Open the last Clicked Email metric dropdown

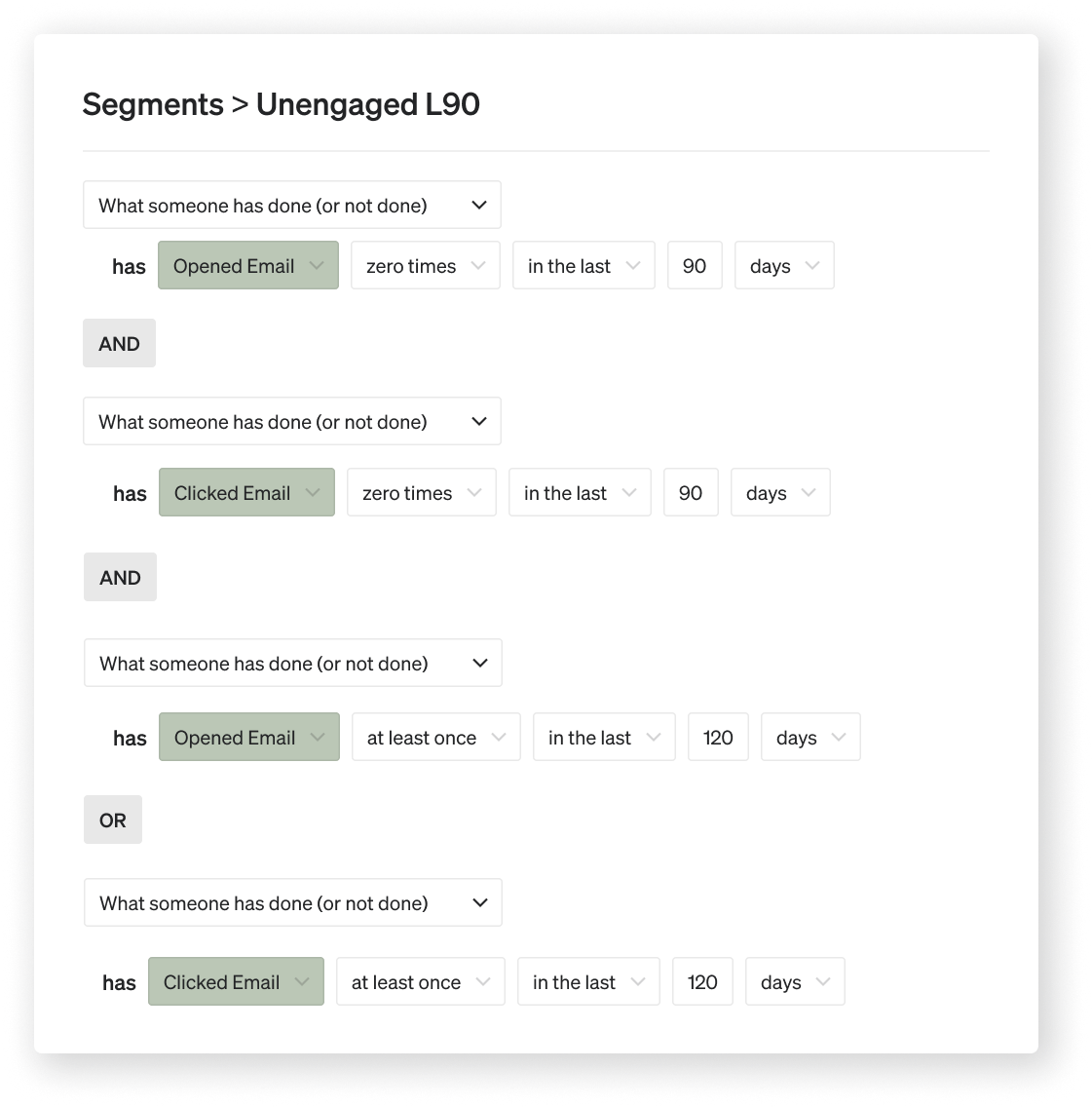click(236, 981)
